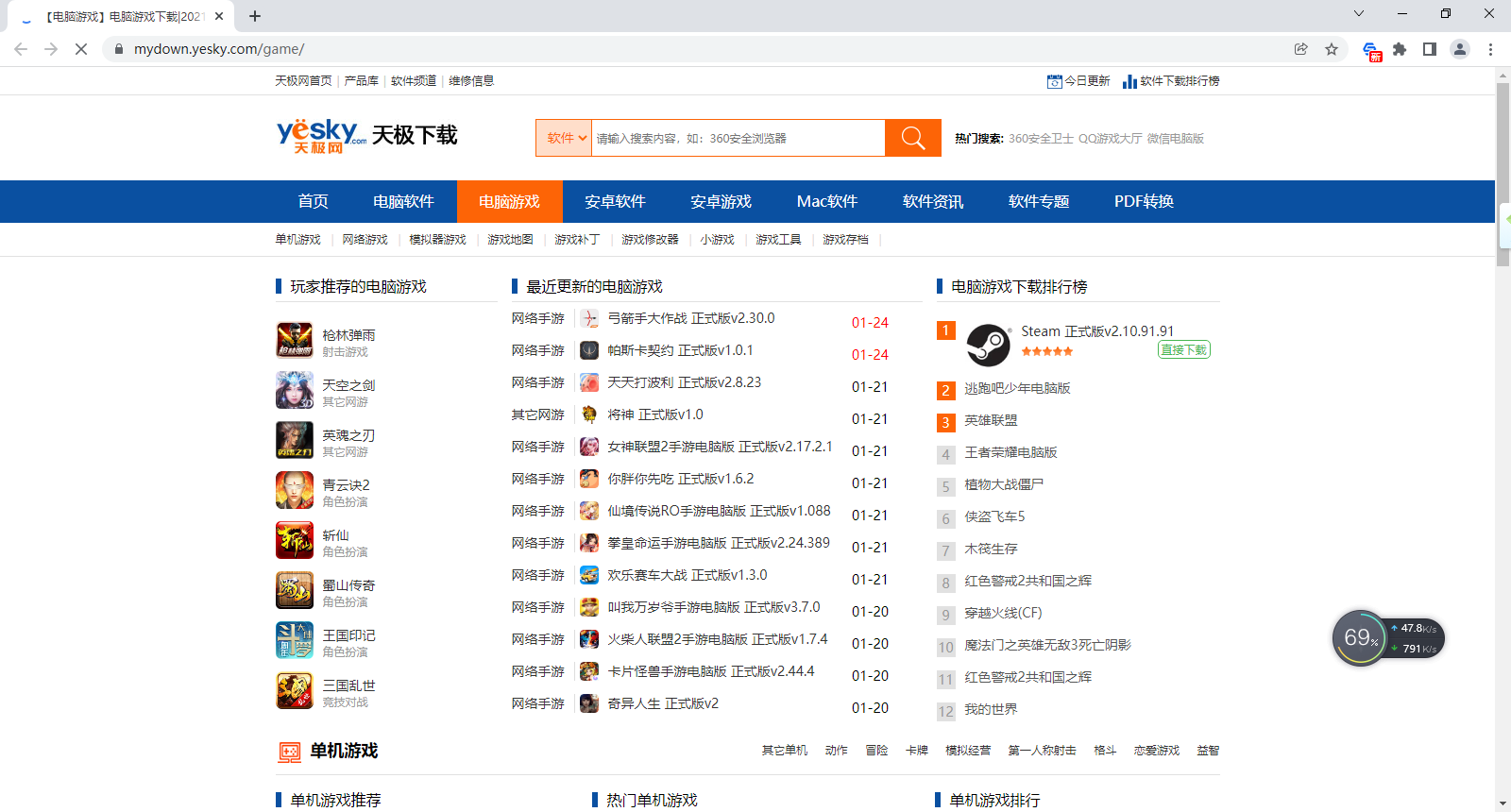This screenshot has height=812, width=1511.
Task: Open the 模拟器游戏 sub-category link
Action: (x=438, y=240)
